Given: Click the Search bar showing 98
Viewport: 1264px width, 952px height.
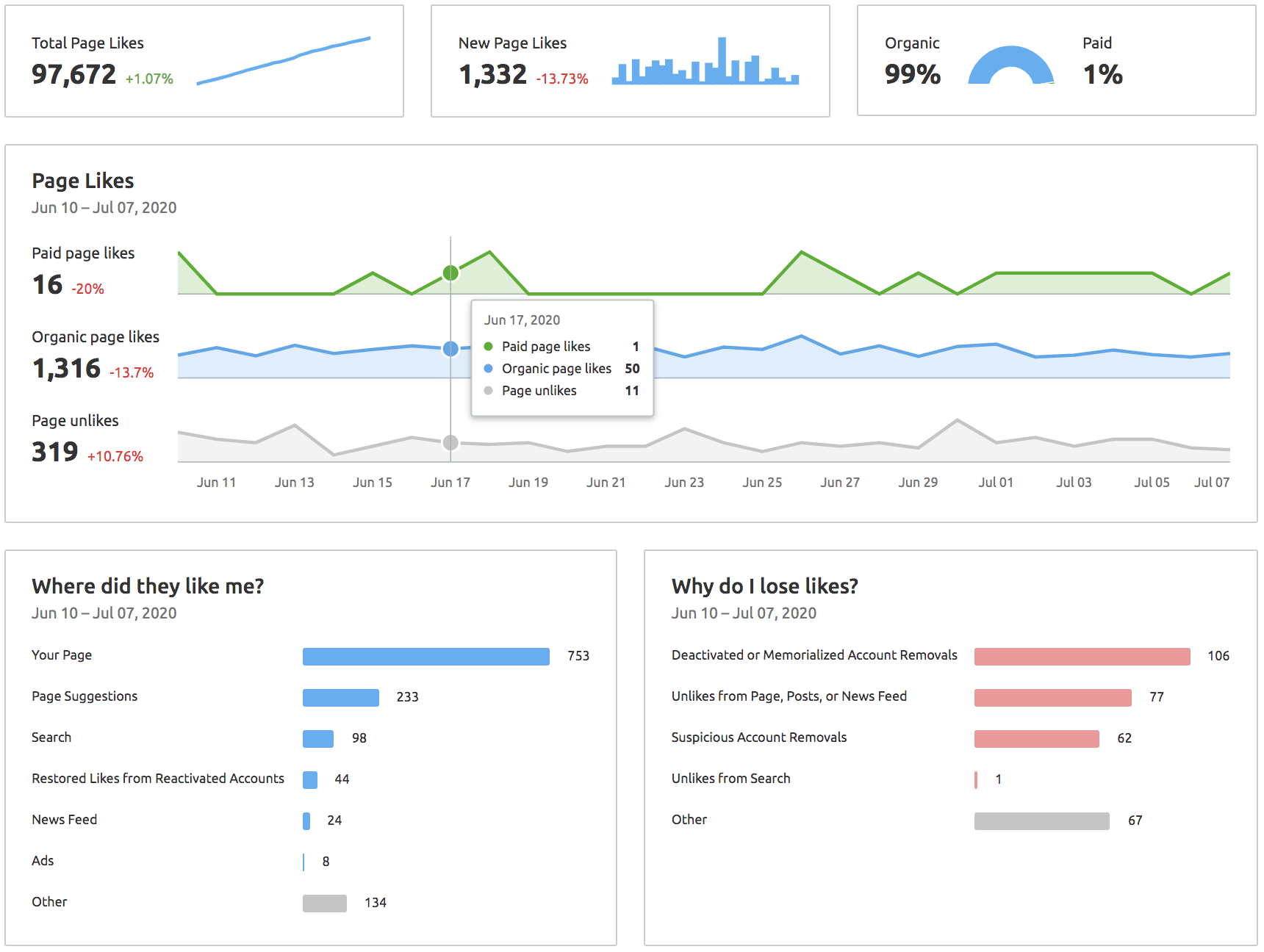Looking at the screenshot, I should (318, 739).
